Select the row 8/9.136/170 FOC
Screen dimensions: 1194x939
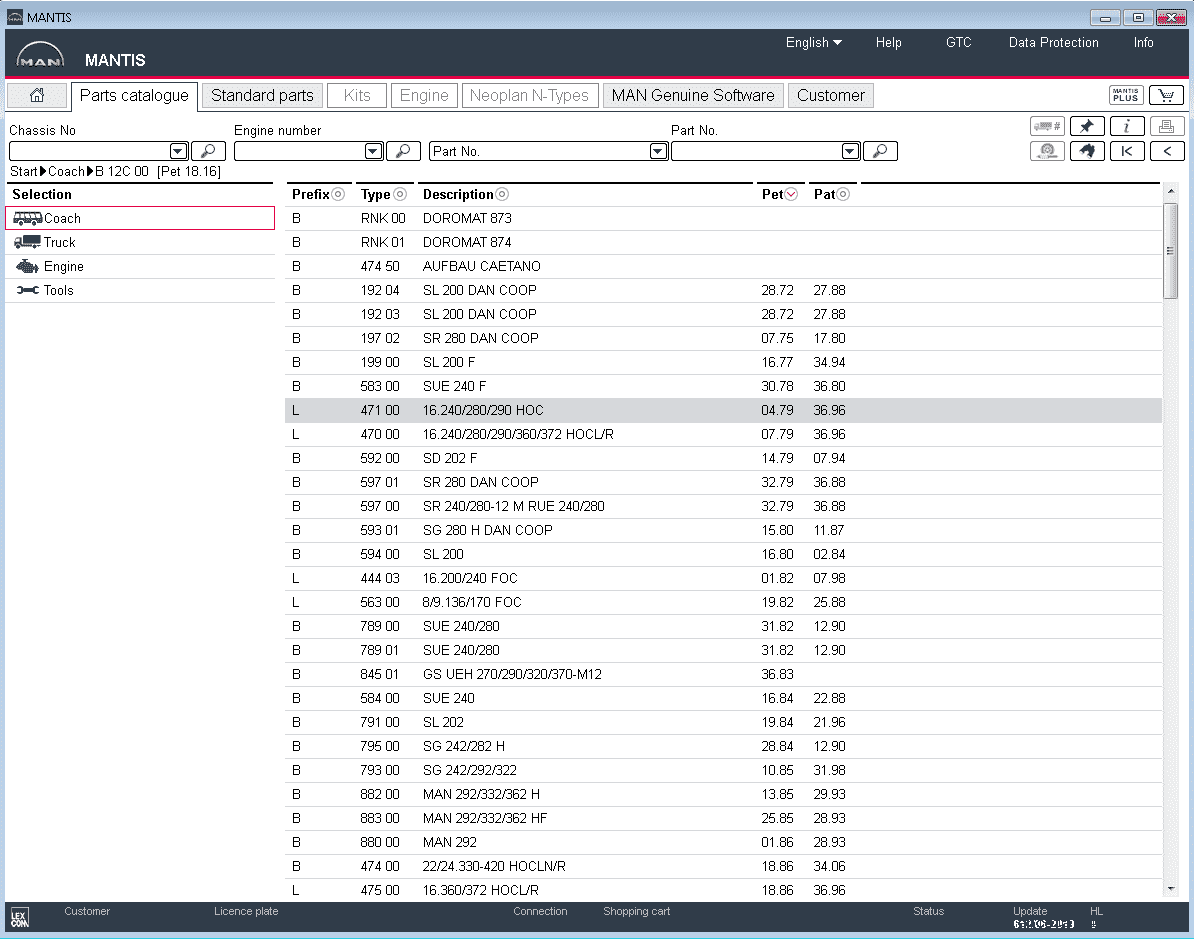pyautogui.click(x=723, y=602)
